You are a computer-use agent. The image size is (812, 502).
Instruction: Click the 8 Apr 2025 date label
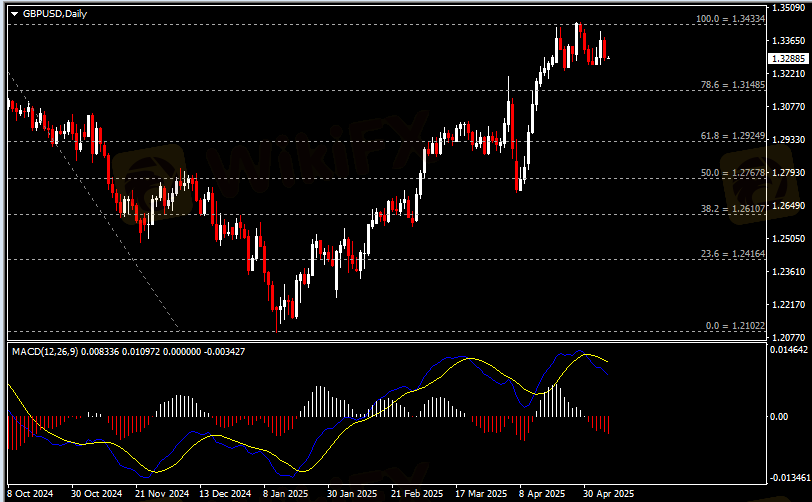pos(542,494)
